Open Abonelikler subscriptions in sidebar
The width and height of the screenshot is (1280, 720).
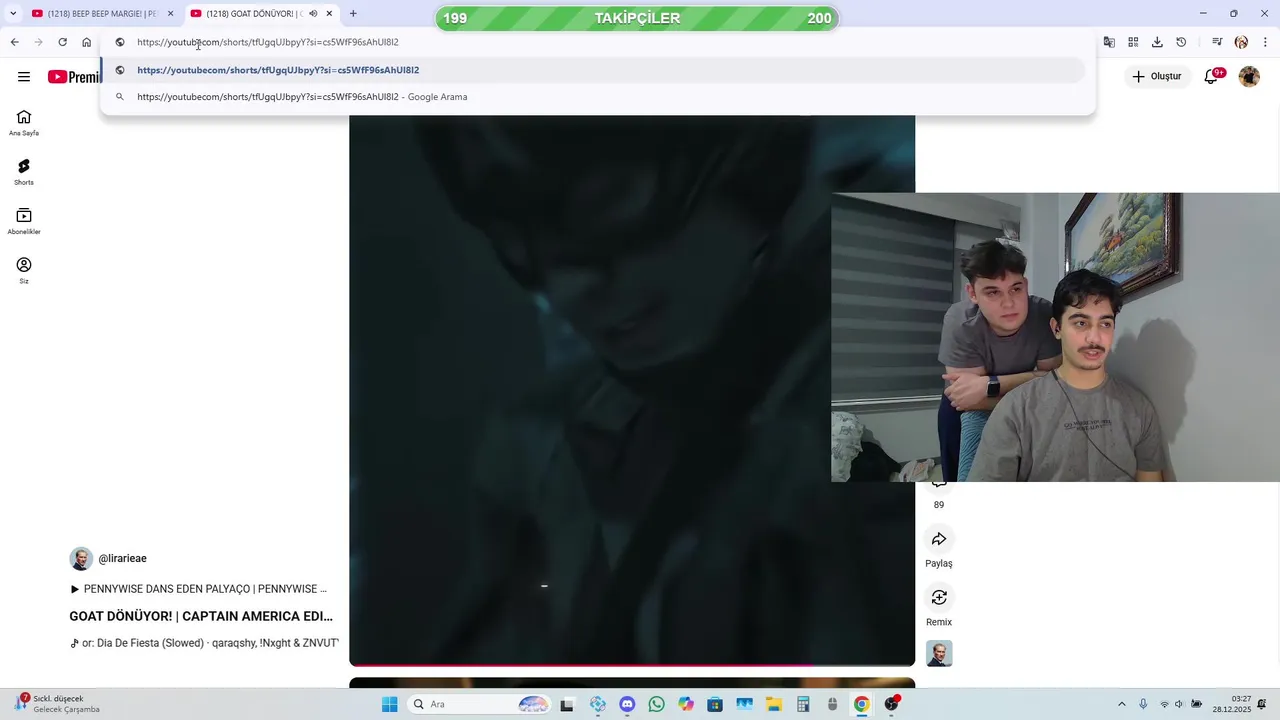(24, 221)
